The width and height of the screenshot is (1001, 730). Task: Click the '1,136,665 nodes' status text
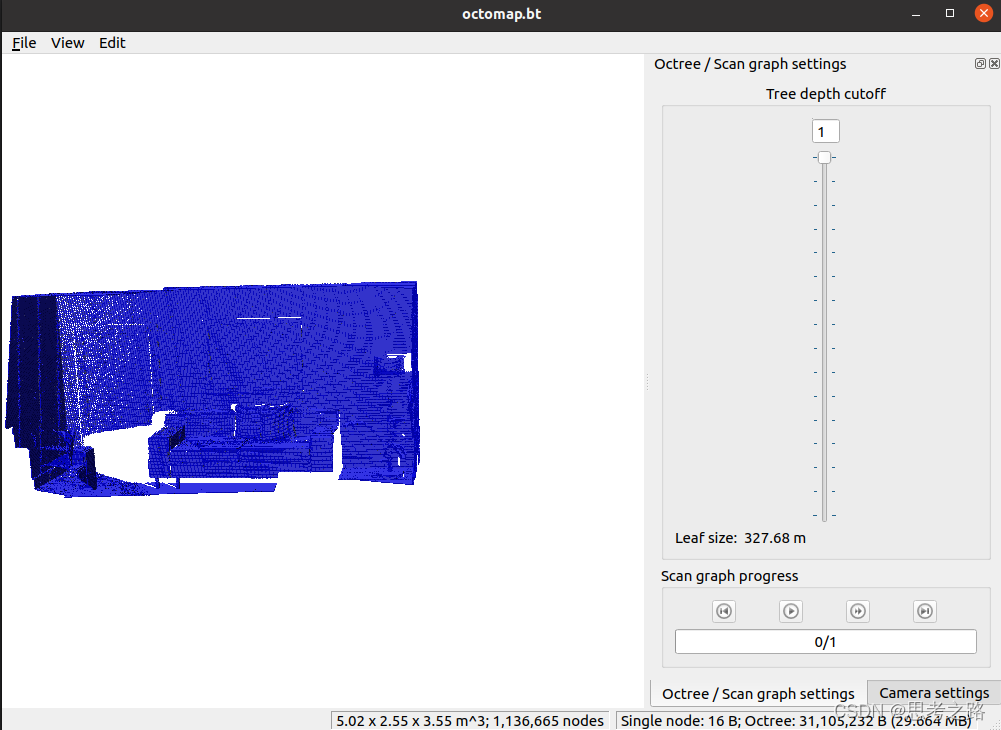[x=548, y=721]
